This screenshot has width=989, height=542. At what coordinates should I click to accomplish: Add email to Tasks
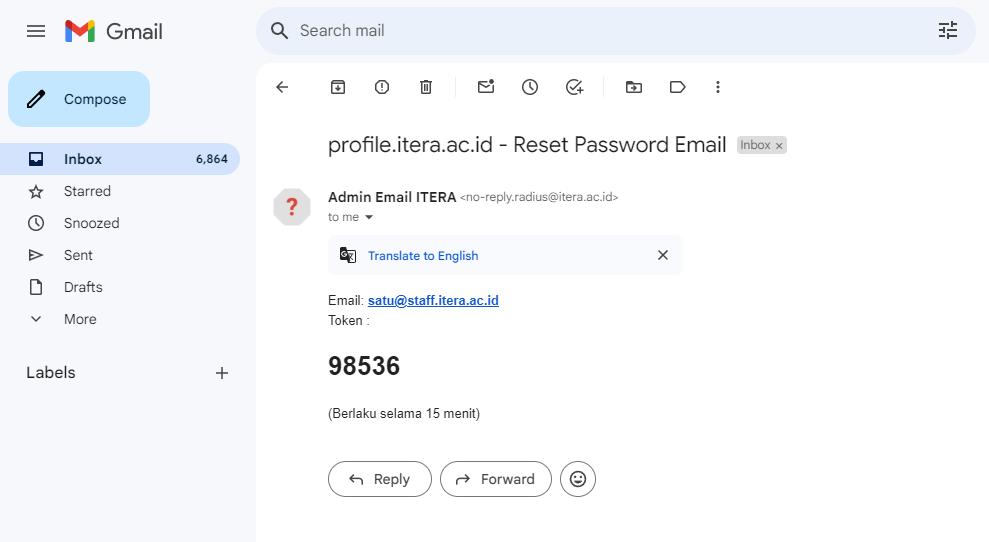[x=574, y=87]
